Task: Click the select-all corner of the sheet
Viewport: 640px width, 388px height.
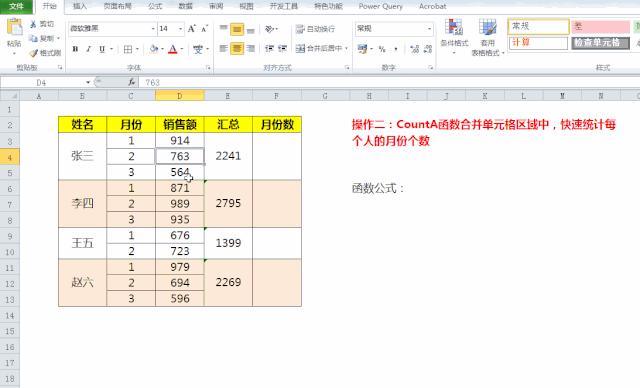Action: tap(10, 96)
